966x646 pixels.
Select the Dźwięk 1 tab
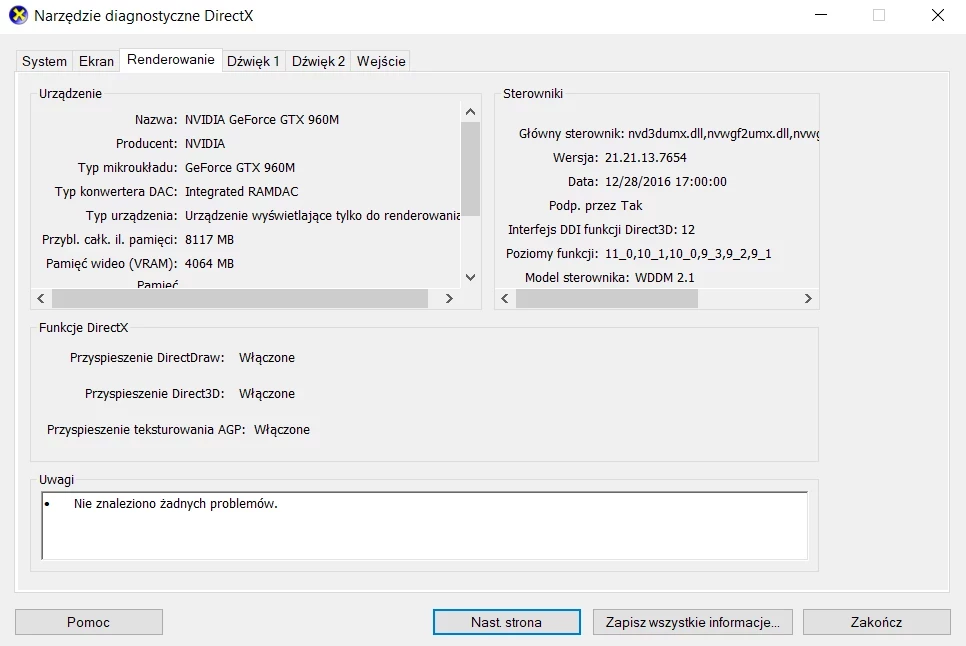point(253,60)
